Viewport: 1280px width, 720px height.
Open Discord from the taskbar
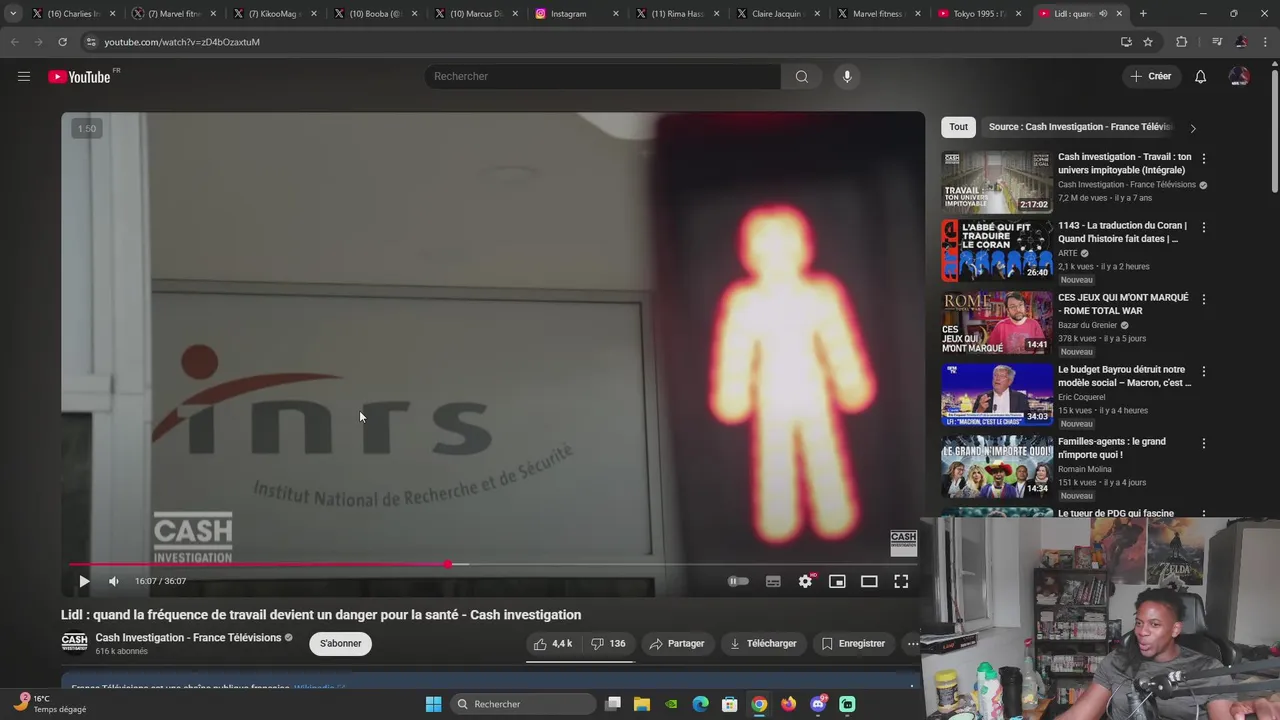818,704
